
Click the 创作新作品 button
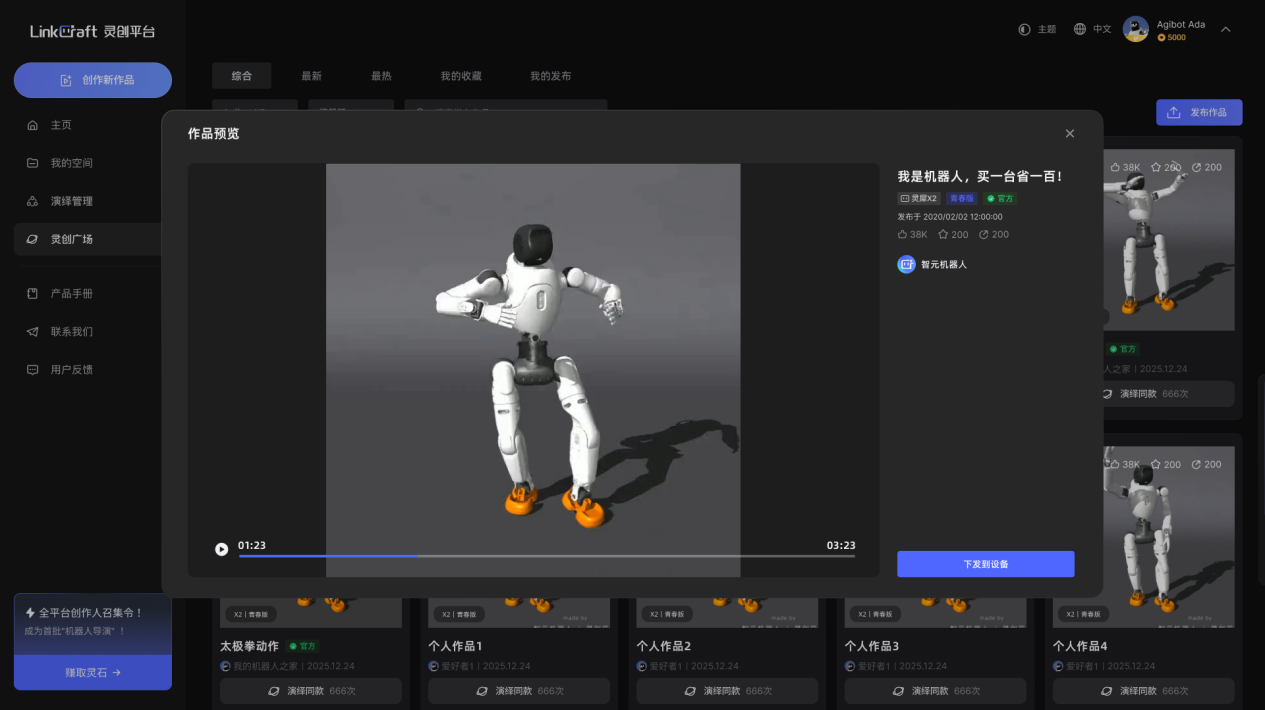93,80
